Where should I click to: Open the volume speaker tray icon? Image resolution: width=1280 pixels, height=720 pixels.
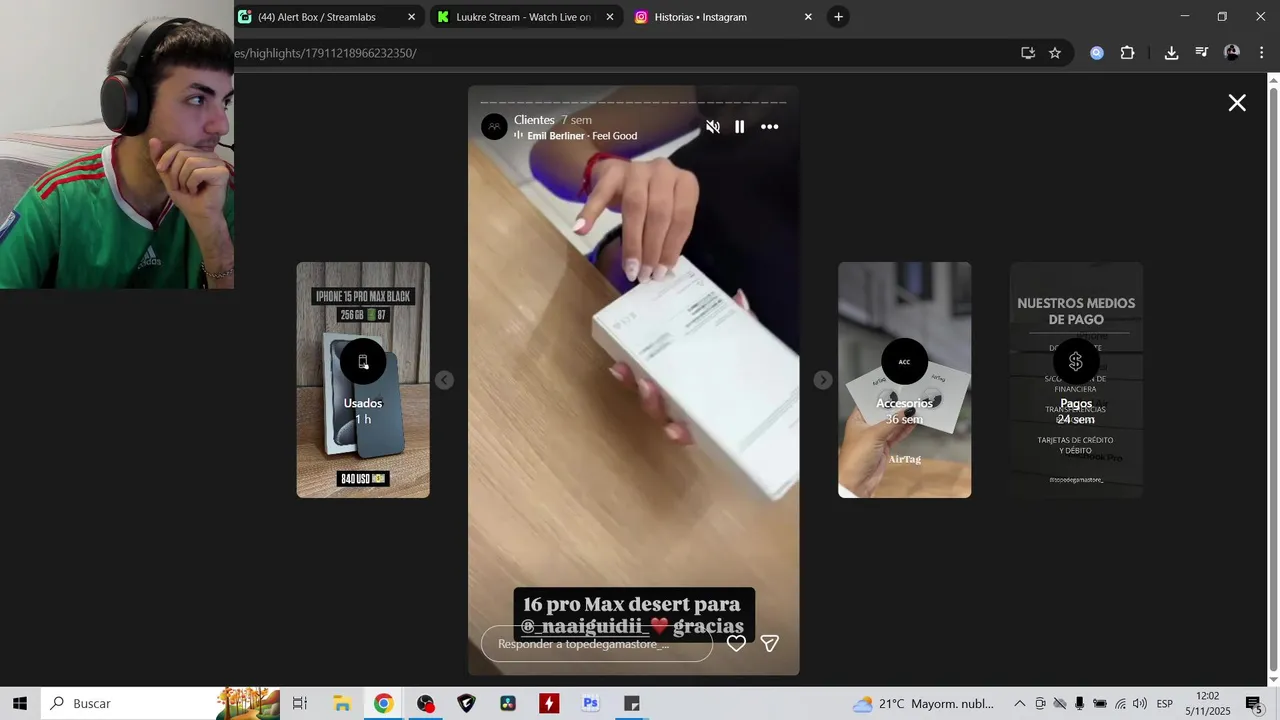coord(1140,703)
